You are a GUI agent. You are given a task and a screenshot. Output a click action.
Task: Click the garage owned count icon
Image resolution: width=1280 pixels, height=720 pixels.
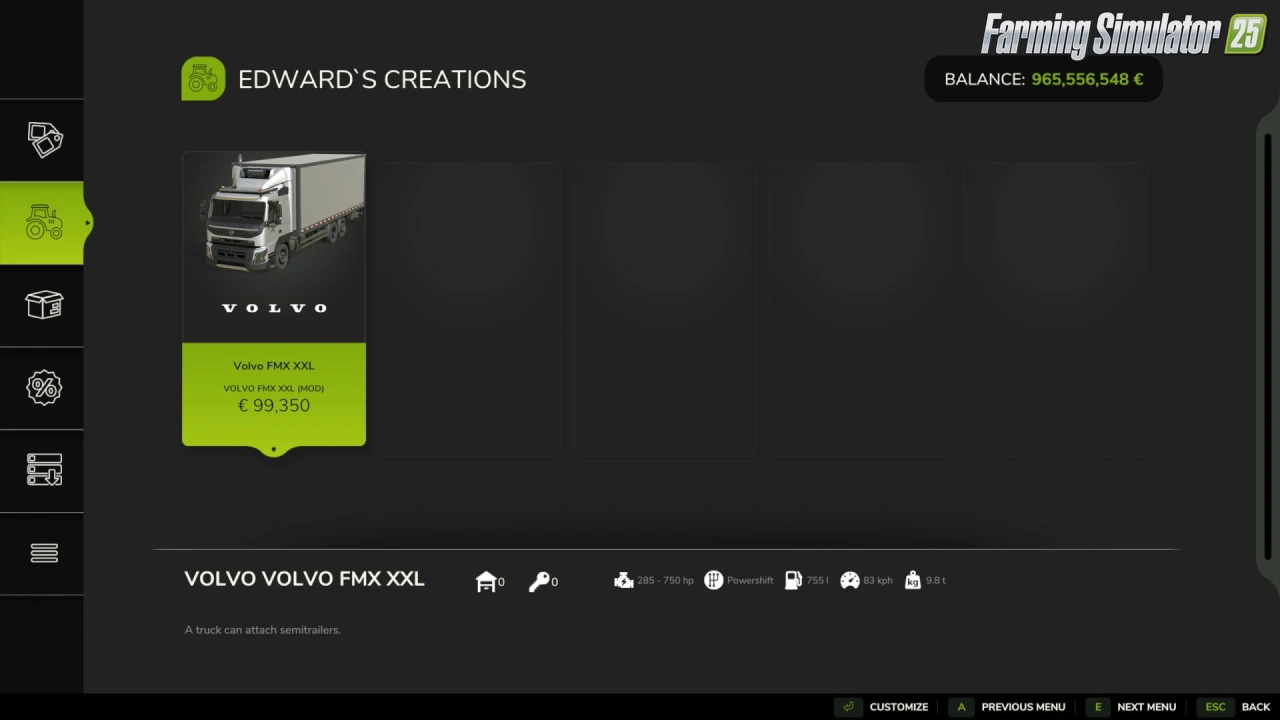click(486, 581)
